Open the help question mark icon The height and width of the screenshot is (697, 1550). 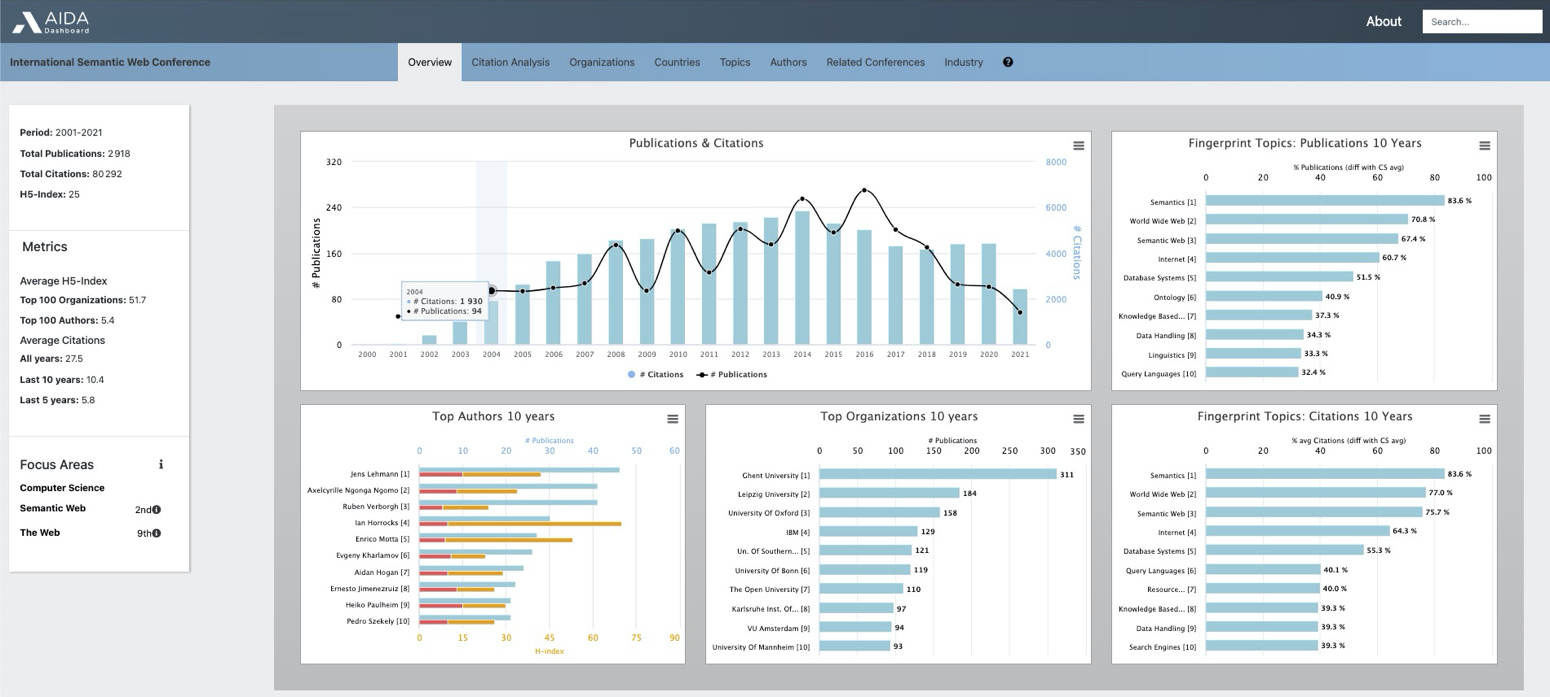tap(1007, 62)
